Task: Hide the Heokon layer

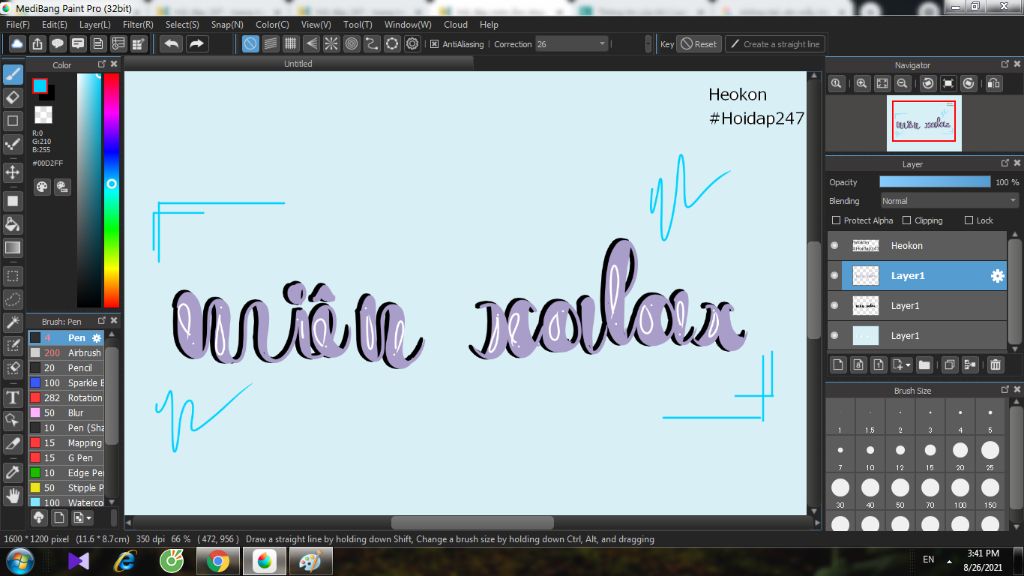Action: [x=835, y=246]
